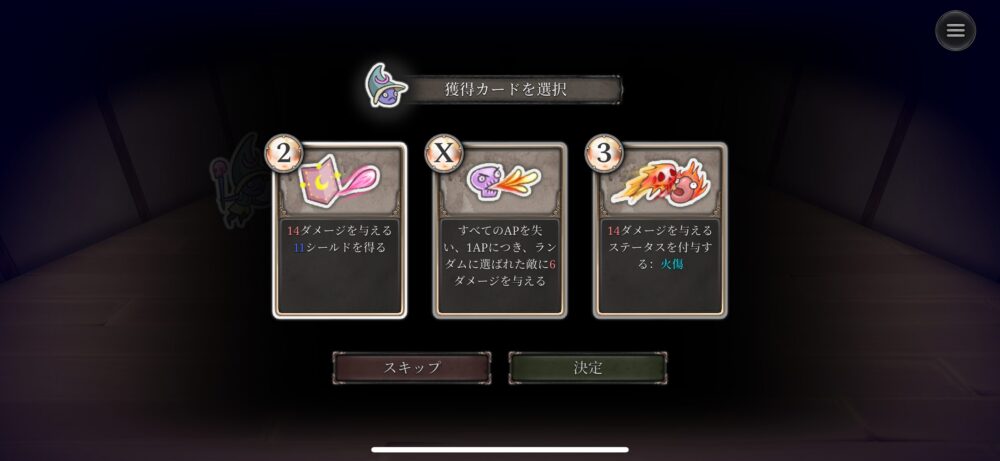The width and height of the screenshot is (1000, 461).
Task: Tap the red 14 on burn card
Action: point(613,231)
